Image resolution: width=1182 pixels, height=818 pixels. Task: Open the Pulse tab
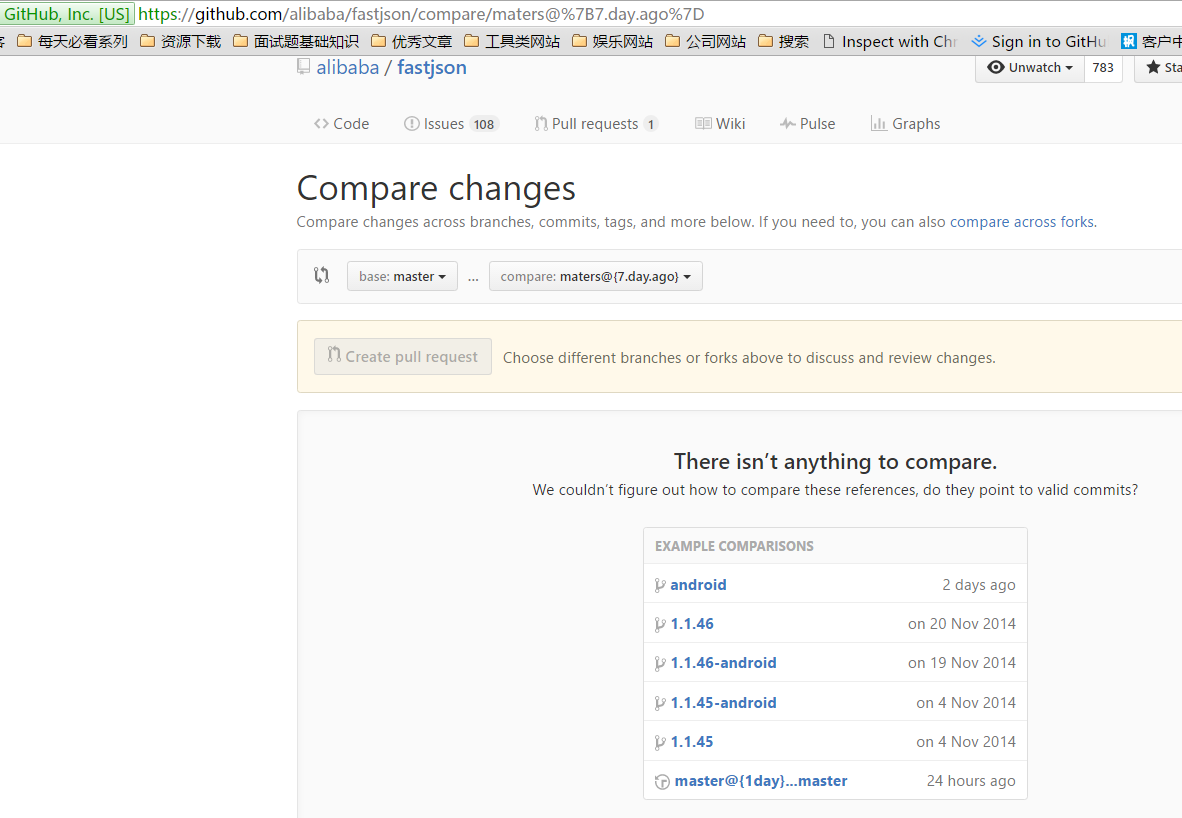807,124
